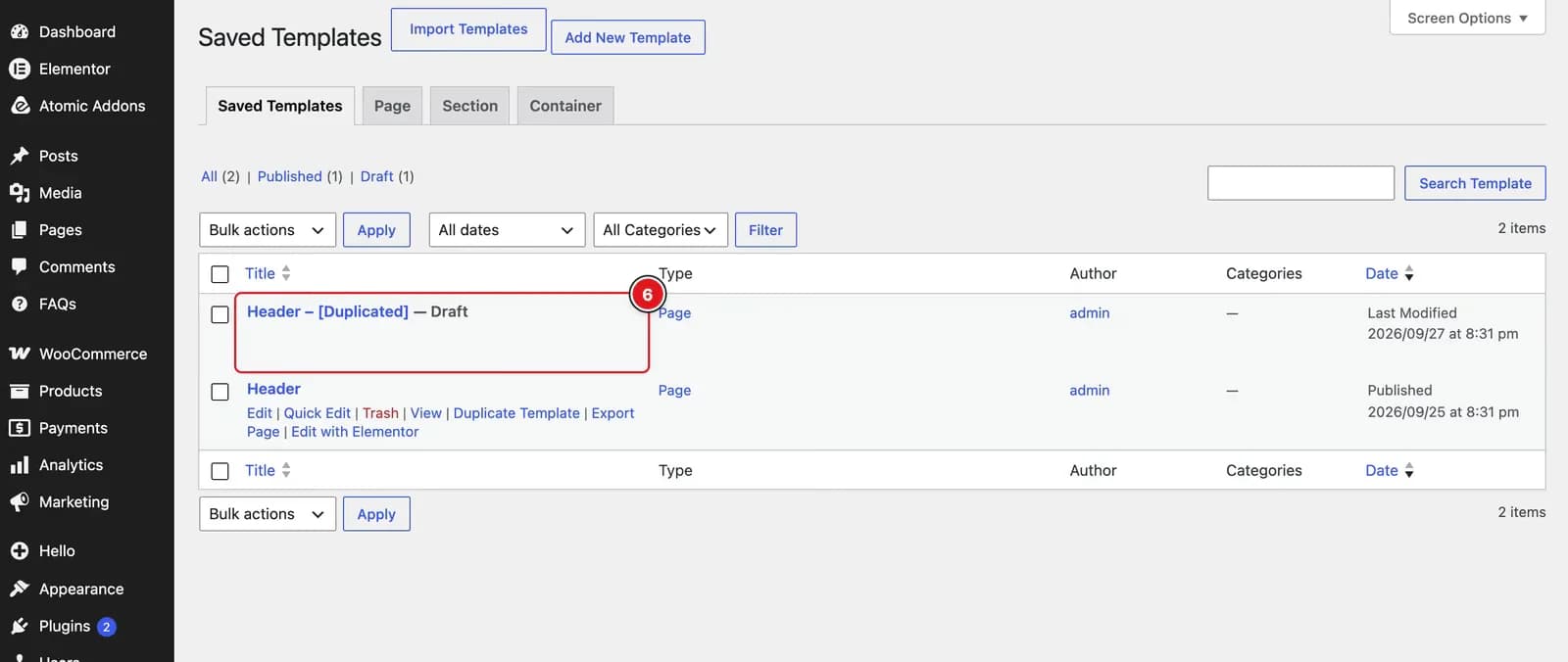
Task: Open the All Categories dropdown
Action: 661,230
